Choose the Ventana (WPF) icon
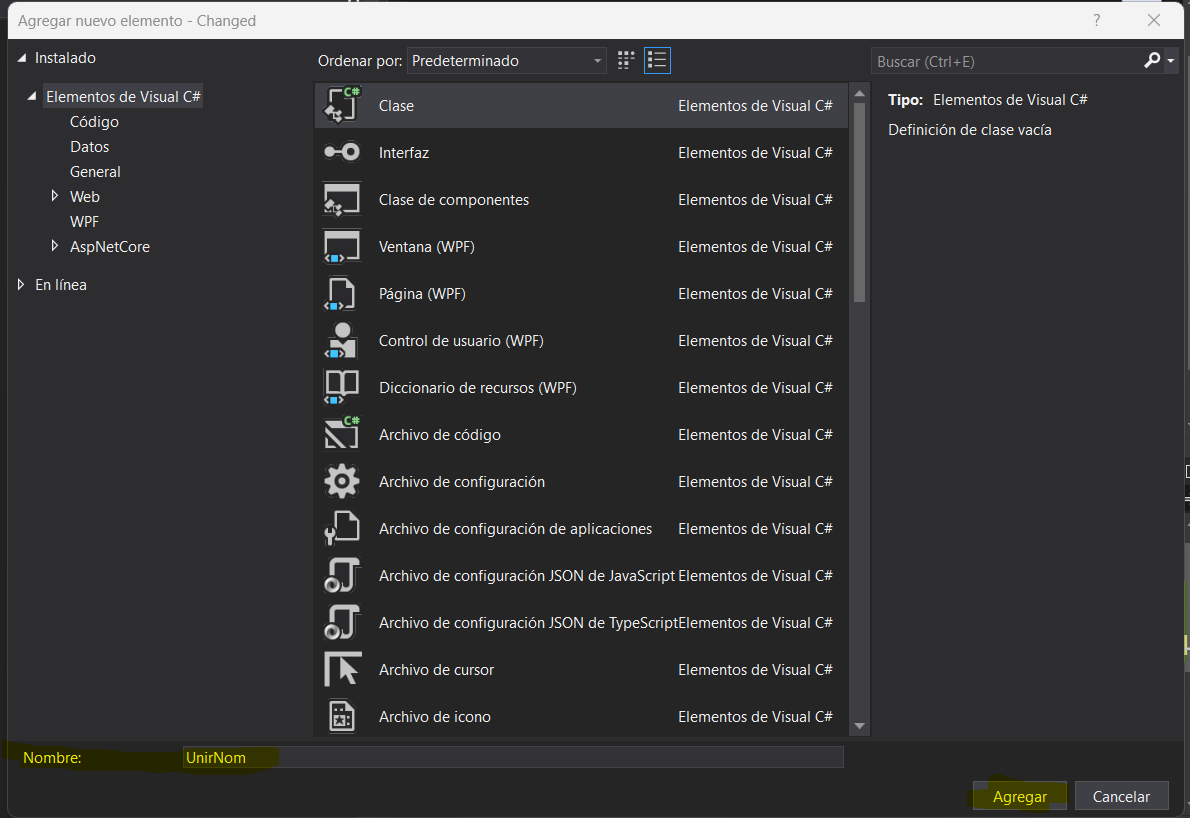This screenshot has width=1190, height=818. (x=342, y=247)
